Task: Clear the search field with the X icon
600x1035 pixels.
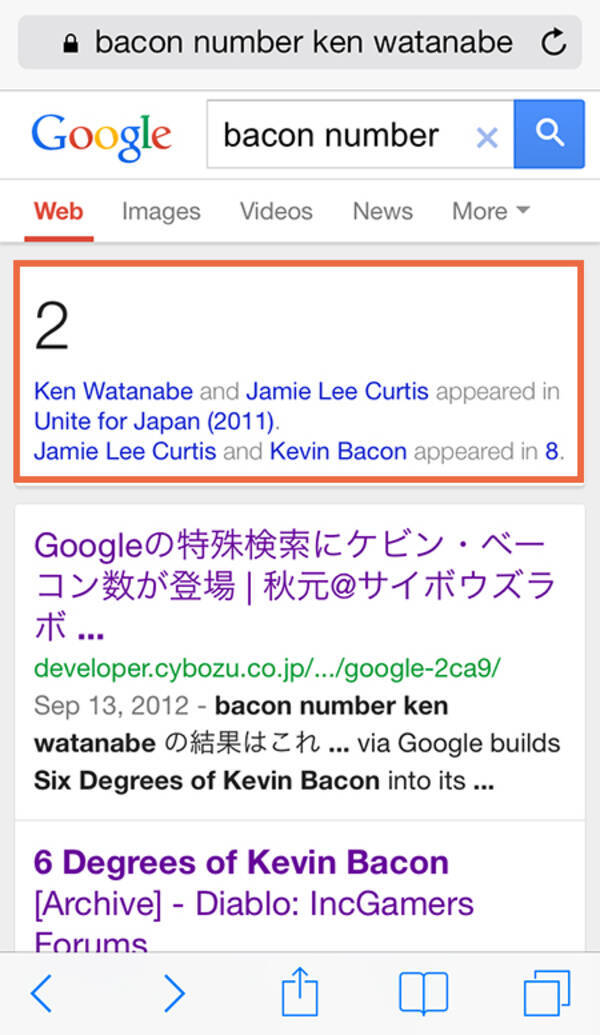Action: [487, 136]
